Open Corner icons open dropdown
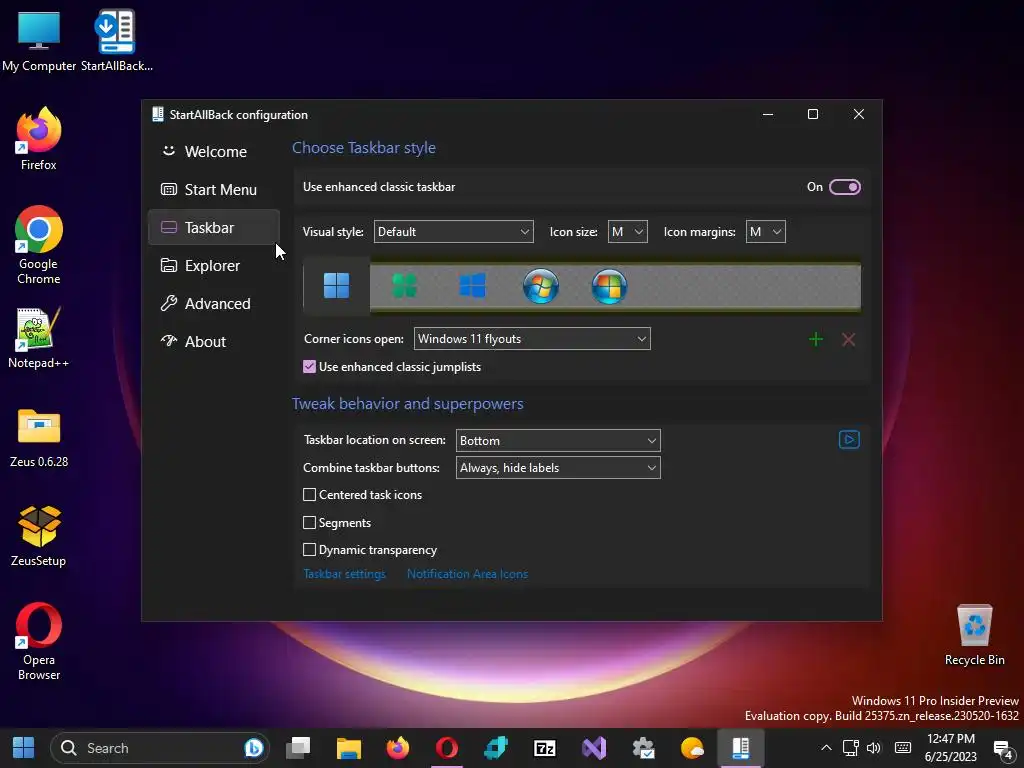Screen dimensions: 1024x768 coord(532,339)
